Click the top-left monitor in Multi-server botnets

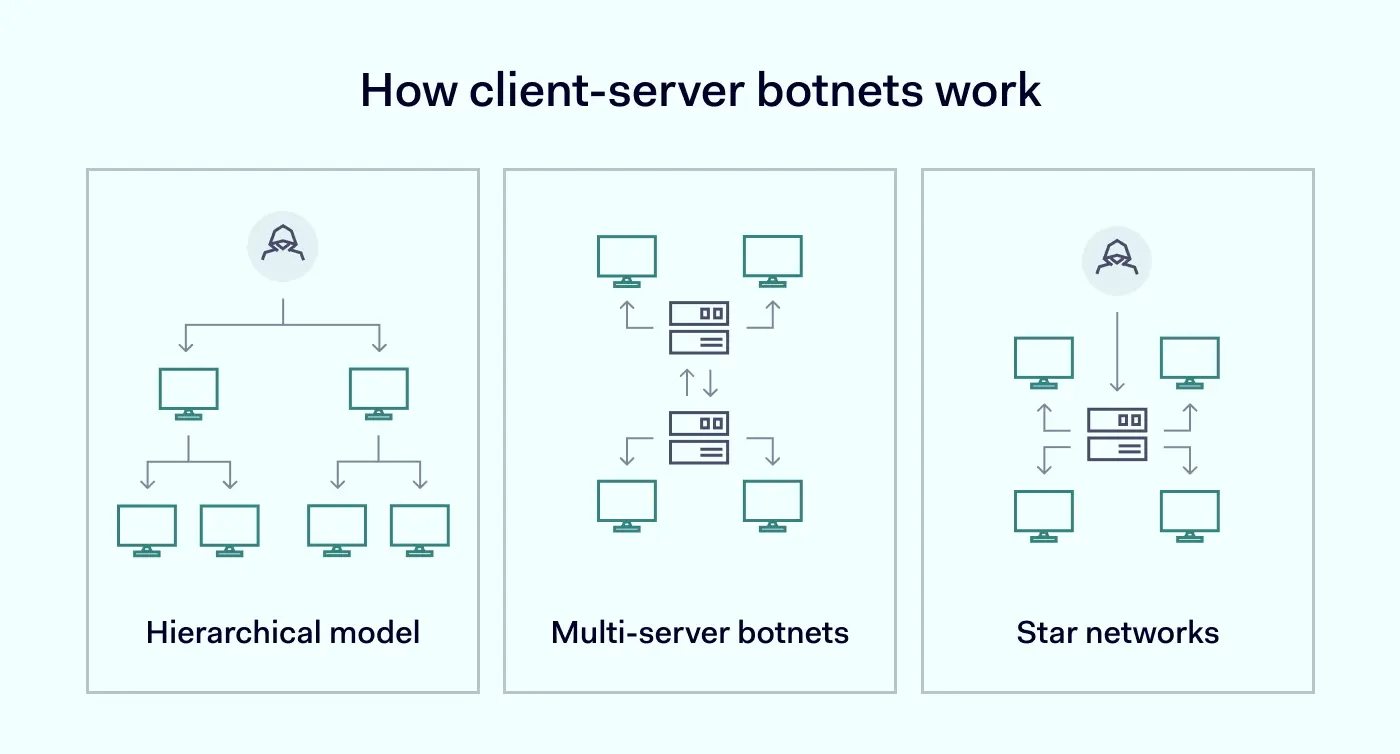coord(627,260)
